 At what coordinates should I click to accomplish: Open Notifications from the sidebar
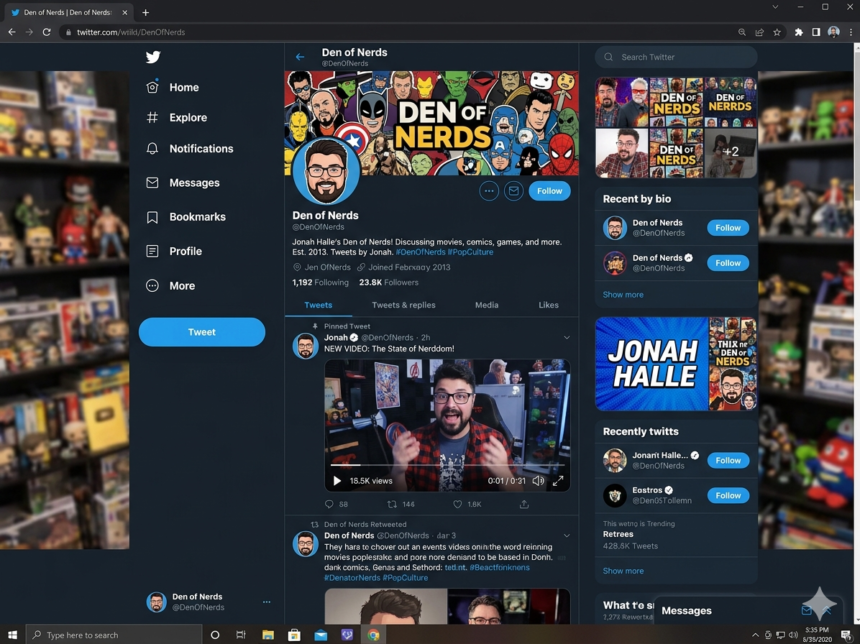click(x=190, y=149)
